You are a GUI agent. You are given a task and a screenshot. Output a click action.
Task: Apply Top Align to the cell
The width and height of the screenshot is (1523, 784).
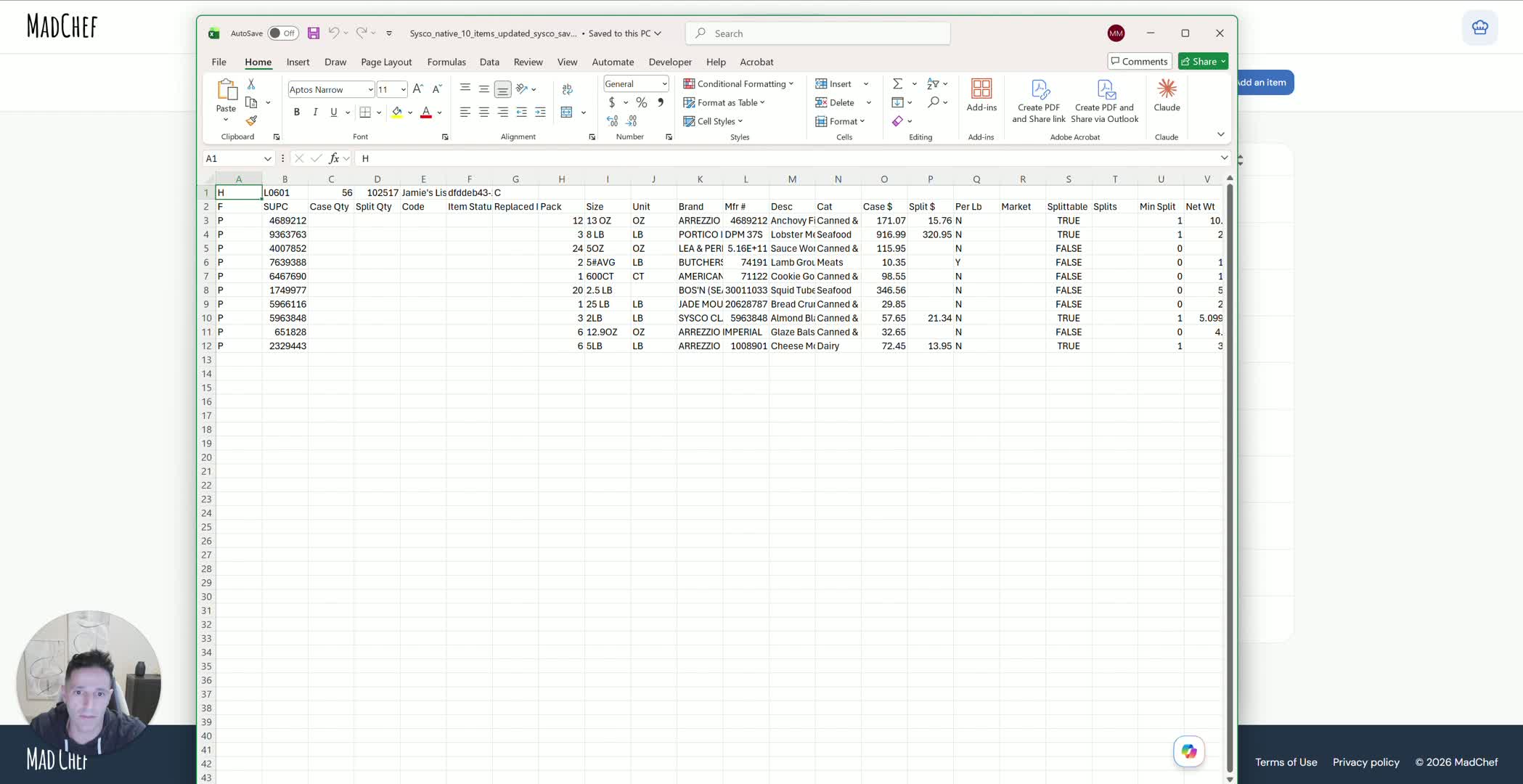pyautogui.click(x=465, y=89)
